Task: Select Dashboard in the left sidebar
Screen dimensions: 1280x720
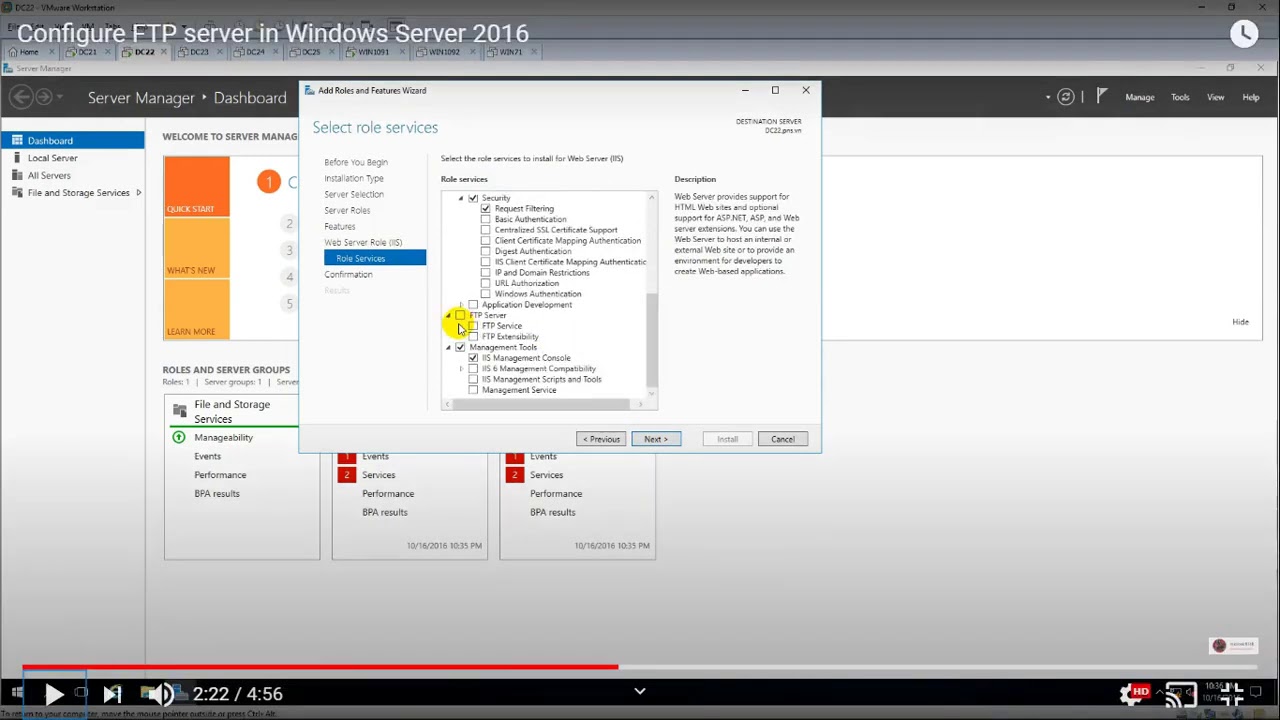Action: pos(72,141)
